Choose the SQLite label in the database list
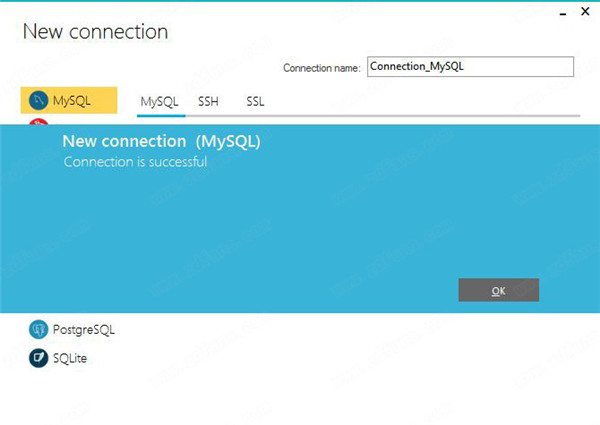 point(70,358)
